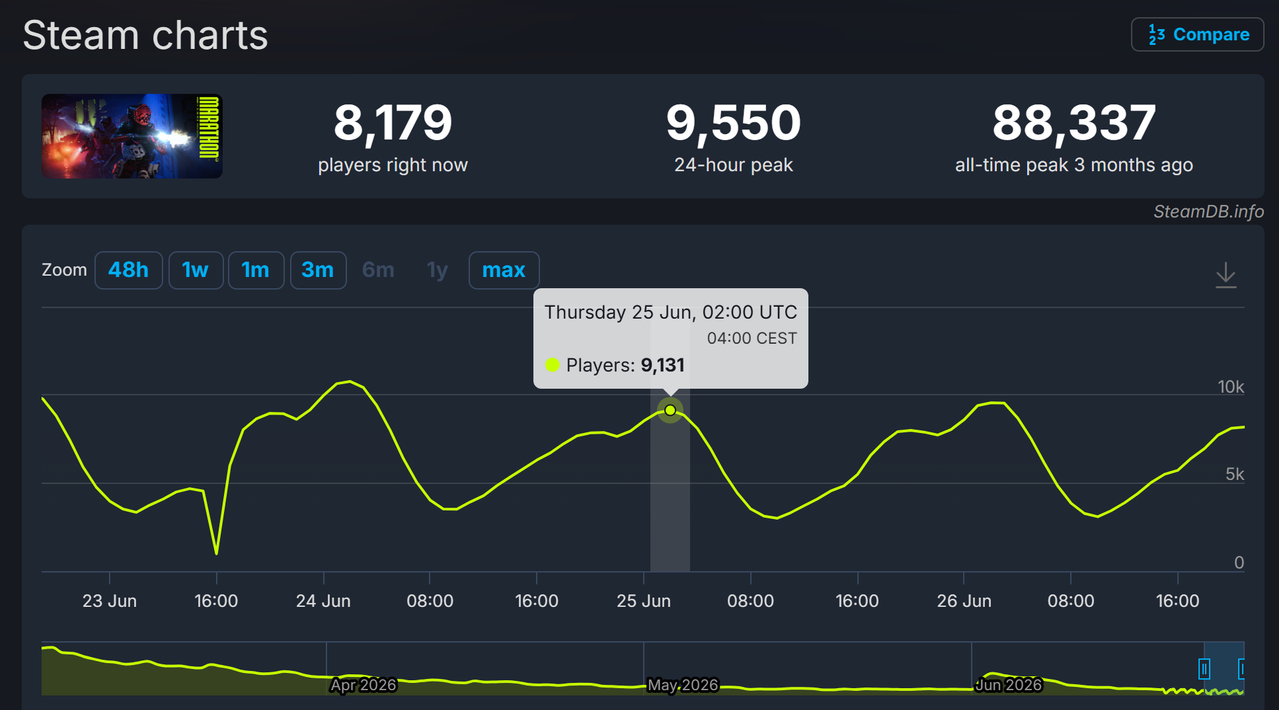Set zoom to 48h

pyautogui.click(x=128, y=270)
